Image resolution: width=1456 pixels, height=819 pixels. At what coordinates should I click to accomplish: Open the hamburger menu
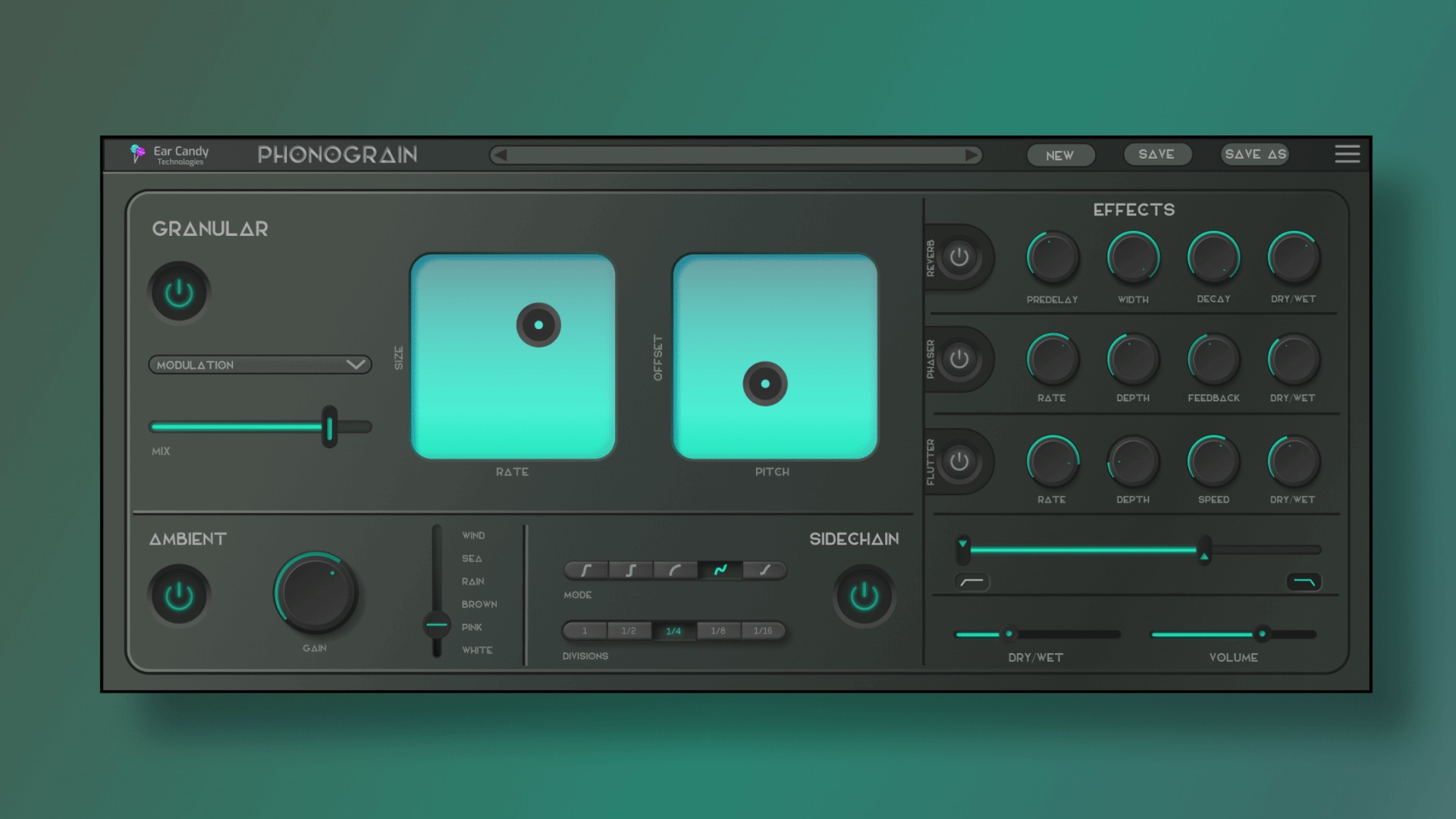tap(1348, 154)
